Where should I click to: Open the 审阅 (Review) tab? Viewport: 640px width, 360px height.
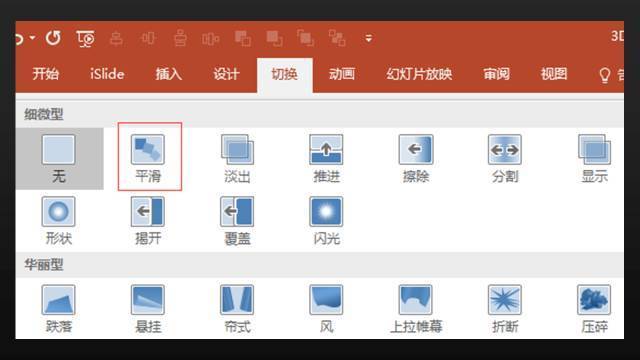496,74
